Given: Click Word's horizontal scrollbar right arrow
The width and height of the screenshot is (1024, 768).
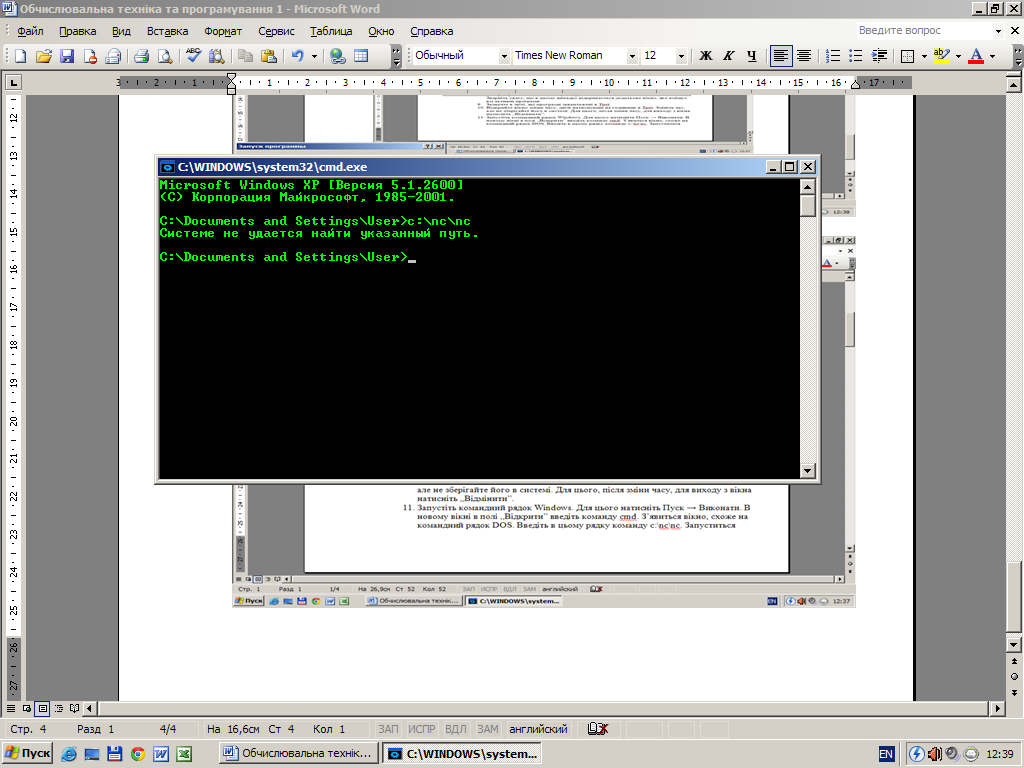Looking at the screenshot, I should pos(997,708).
